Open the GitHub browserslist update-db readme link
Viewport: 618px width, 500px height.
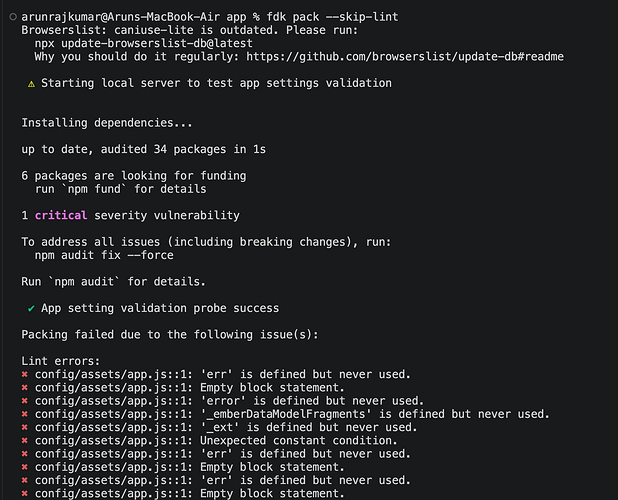click(x=450, y=57)
